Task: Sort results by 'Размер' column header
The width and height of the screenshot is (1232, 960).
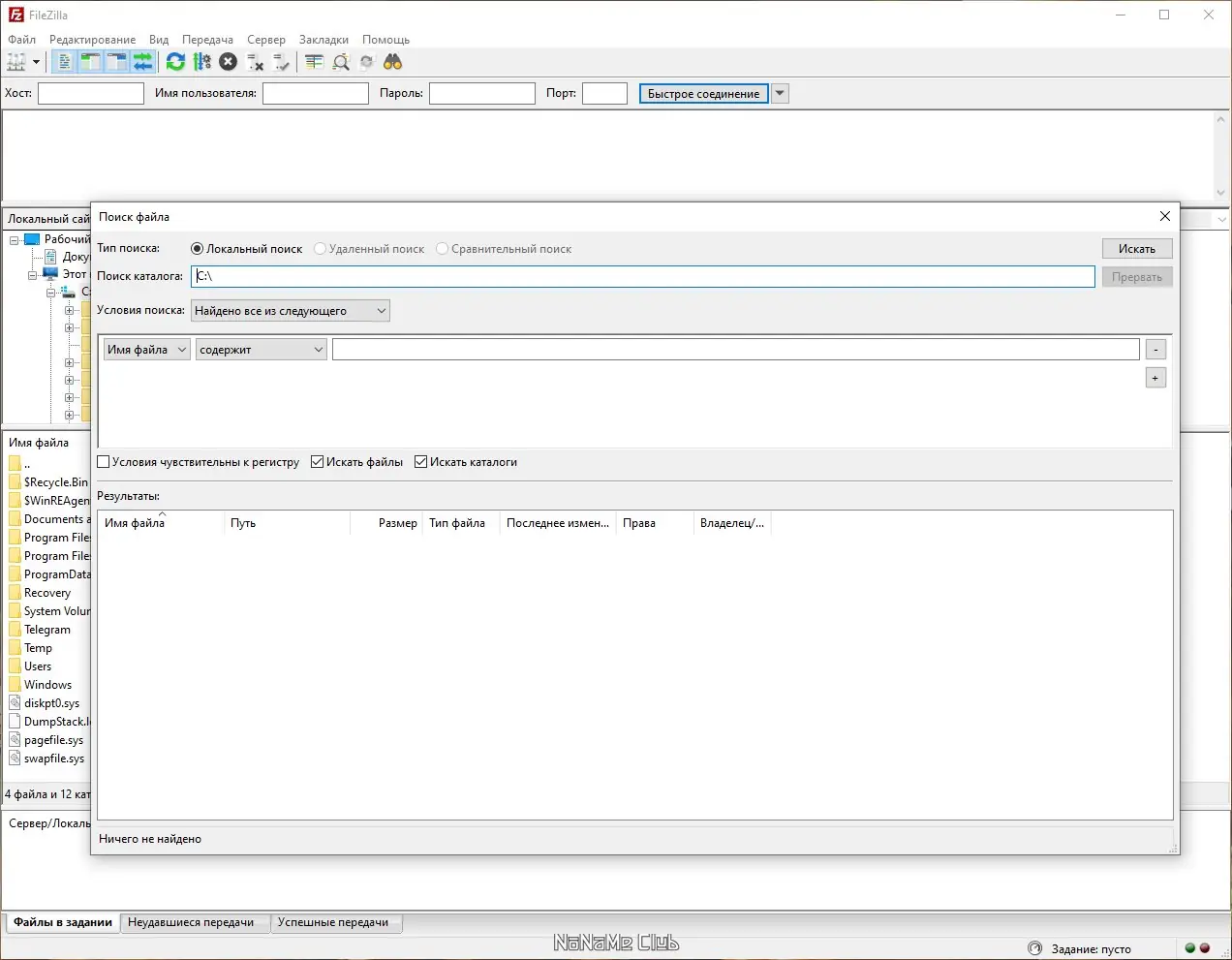Action: 385,523
